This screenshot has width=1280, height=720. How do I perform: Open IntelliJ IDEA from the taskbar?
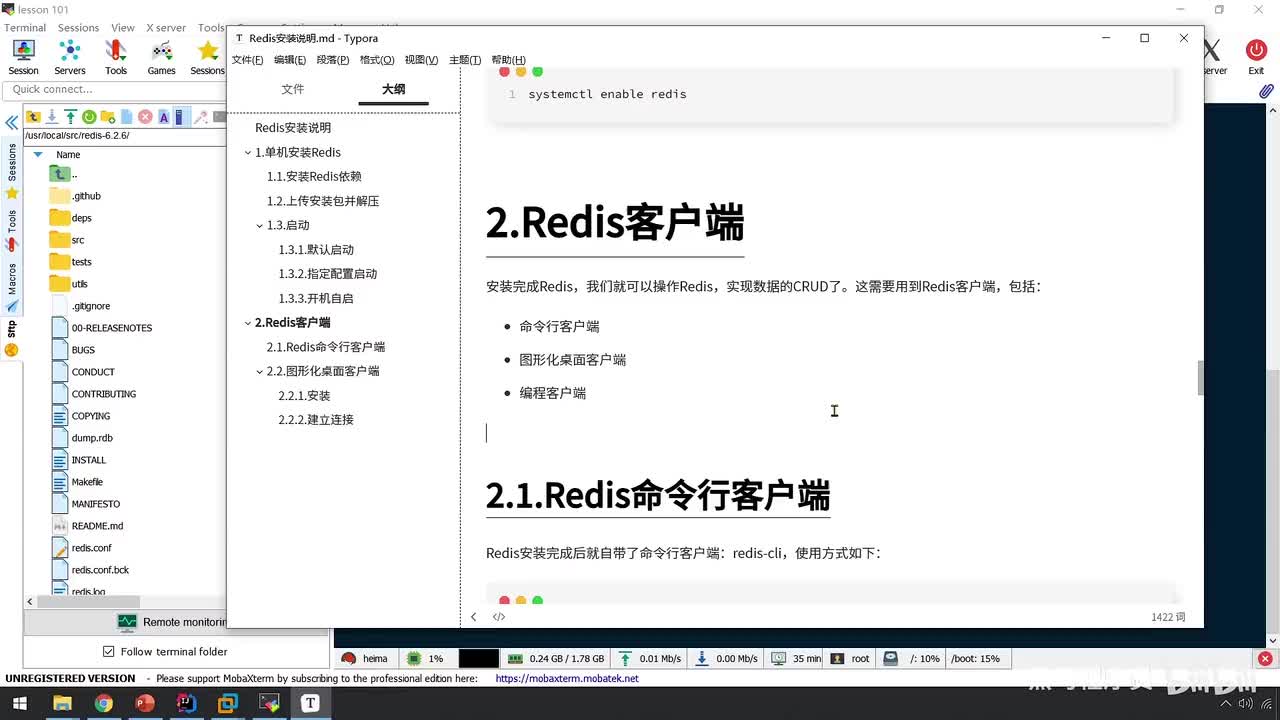[x=186, y=703]
